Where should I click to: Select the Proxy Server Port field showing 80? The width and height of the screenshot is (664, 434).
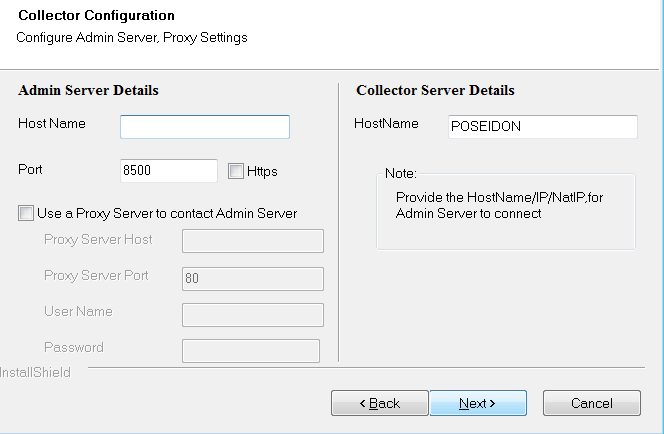click(x=253, y=279)
